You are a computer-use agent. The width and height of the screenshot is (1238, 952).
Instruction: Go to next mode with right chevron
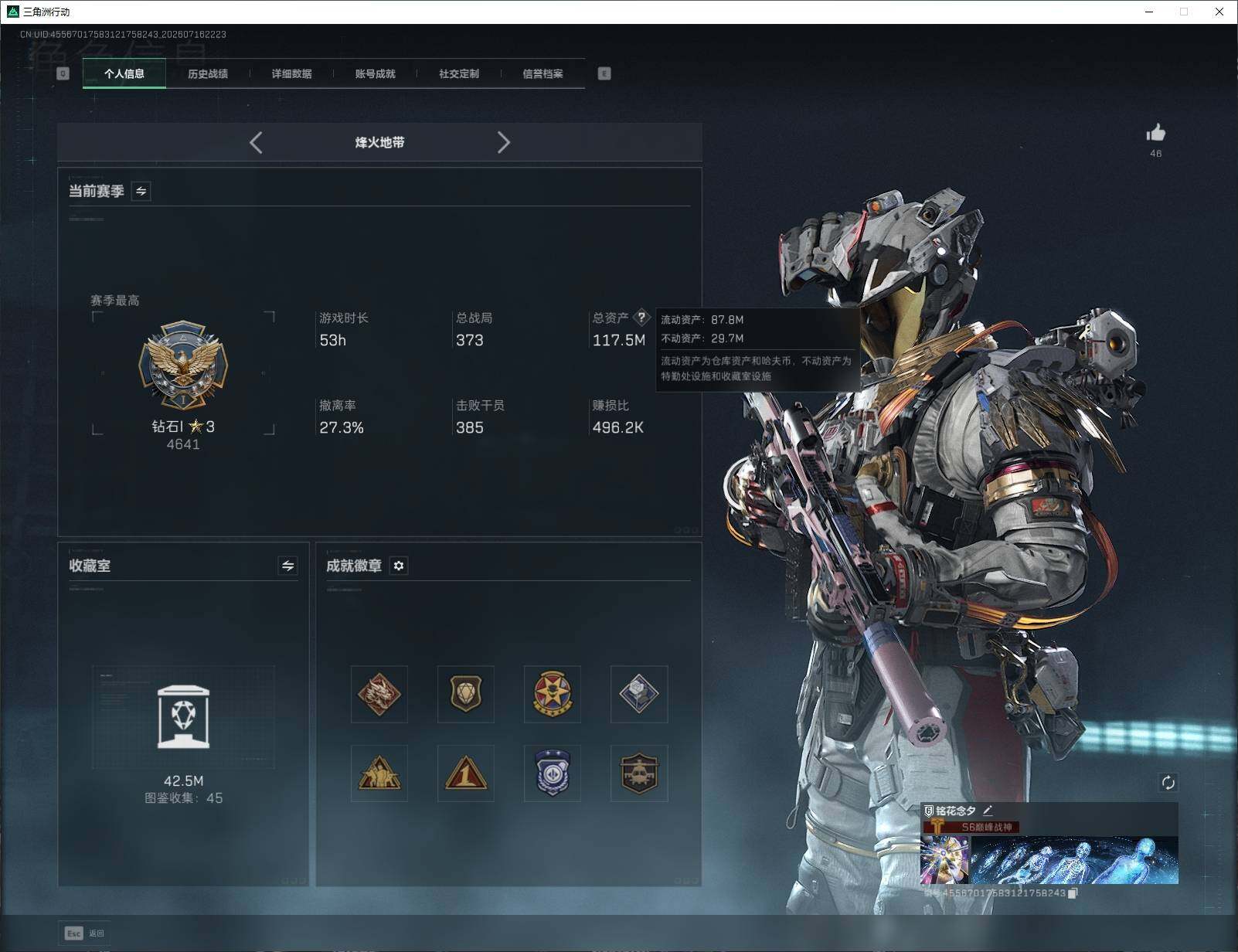[x=503, y=142]
